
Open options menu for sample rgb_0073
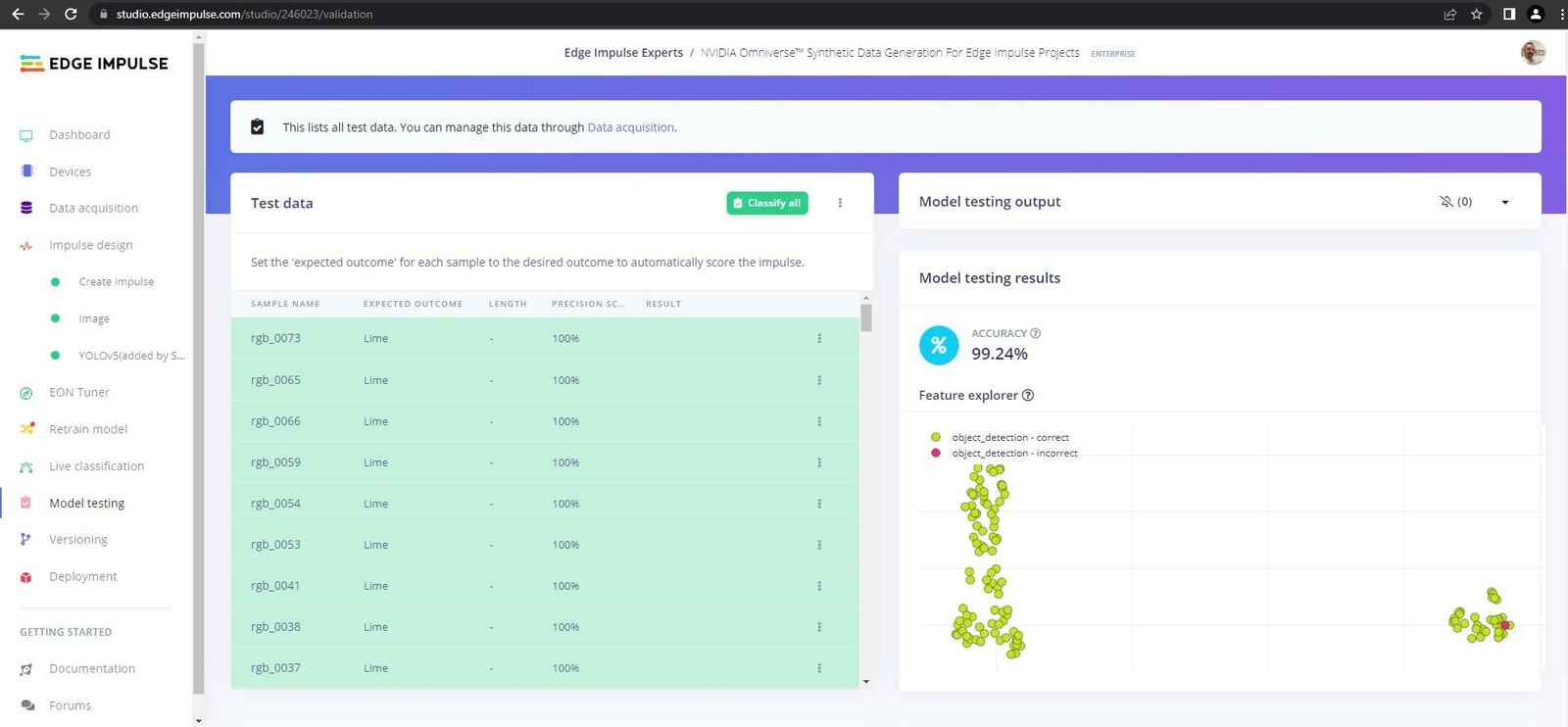point(819,339)
